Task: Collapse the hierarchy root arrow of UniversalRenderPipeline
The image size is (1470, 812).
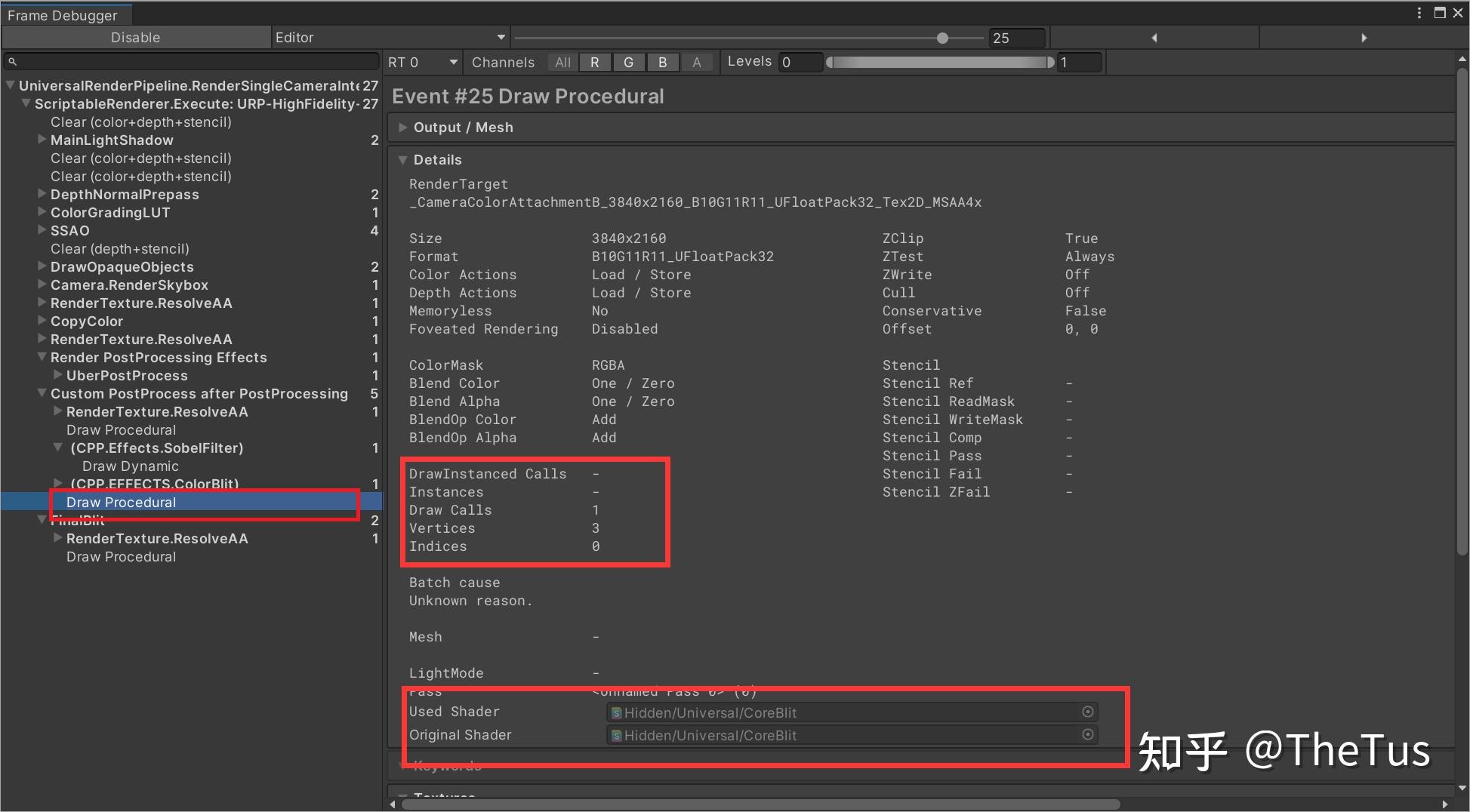Action: click(x=10, y=85)
